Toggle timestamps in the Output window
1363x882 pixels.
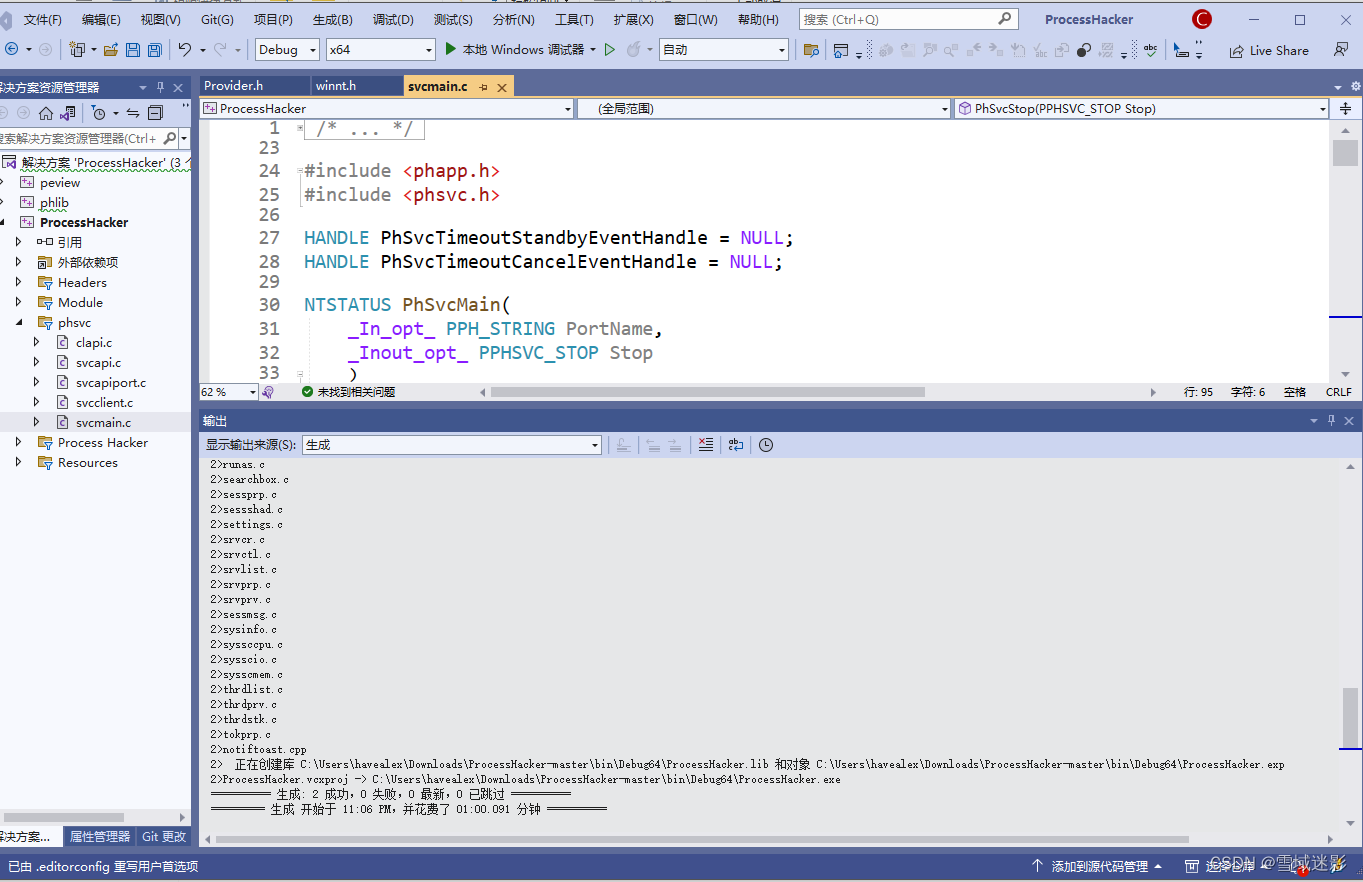pos(765,444)
